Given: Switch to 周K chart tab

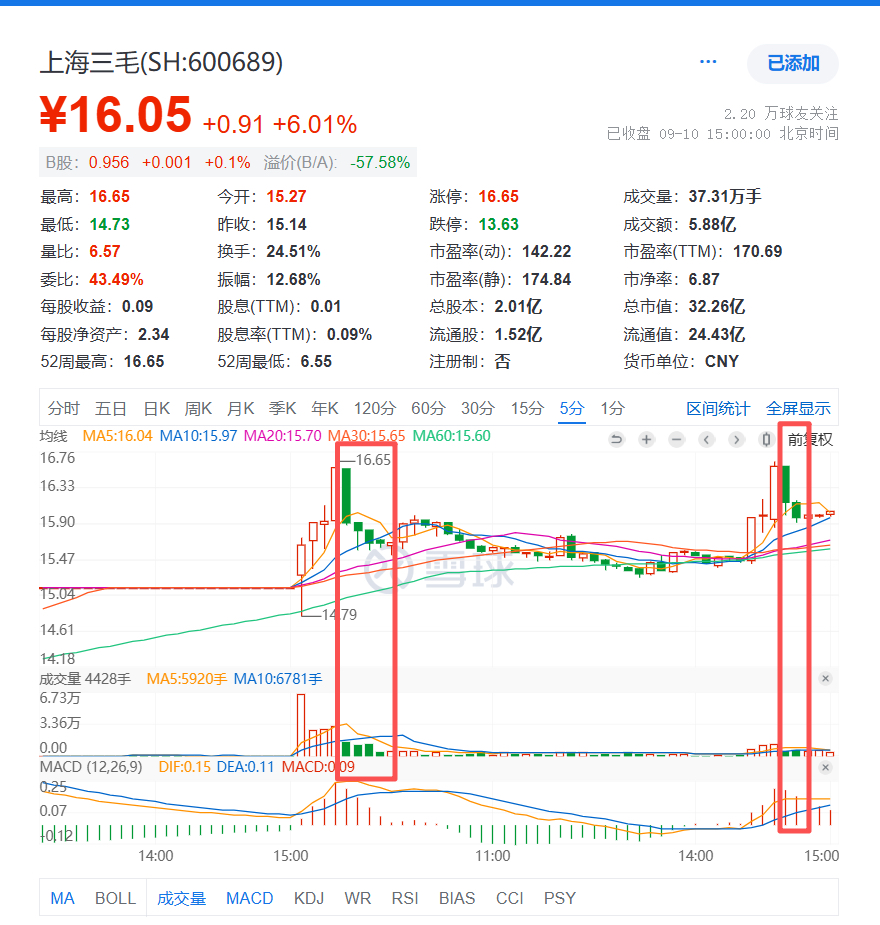Looking at the screenshot, I should (198, 408).
